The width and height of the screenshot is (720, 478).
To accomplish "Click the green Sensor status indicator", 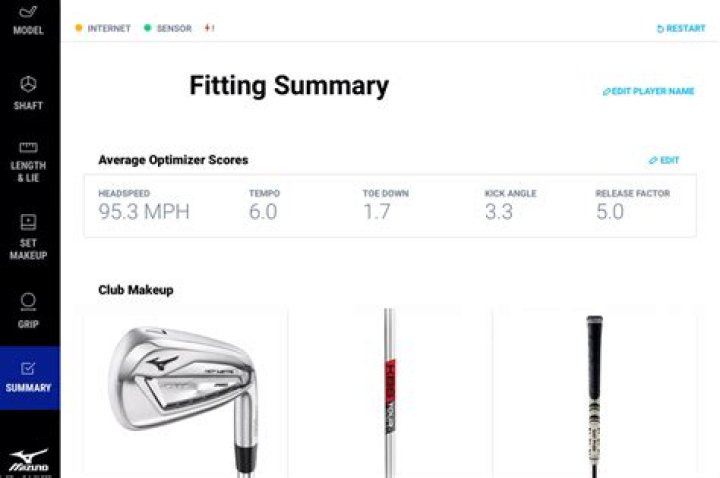I will (147, 28).
